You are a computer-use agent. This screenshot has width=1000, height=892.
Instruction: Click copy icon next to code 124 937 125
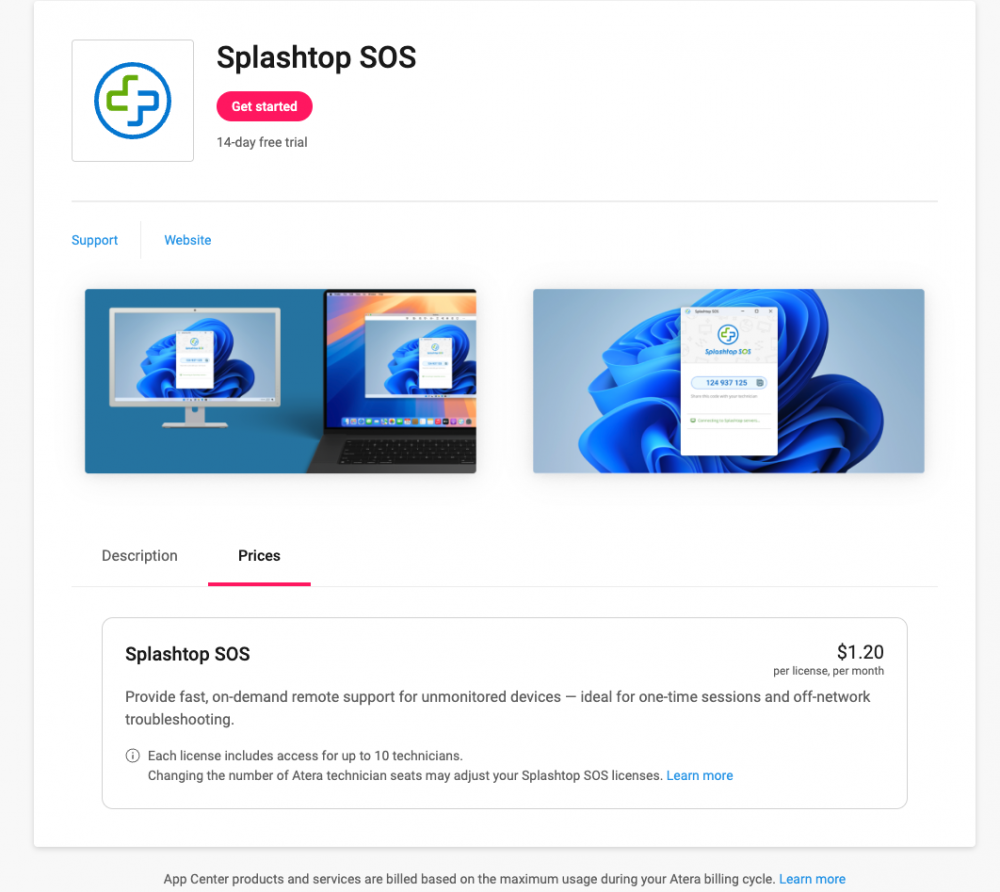760,383
